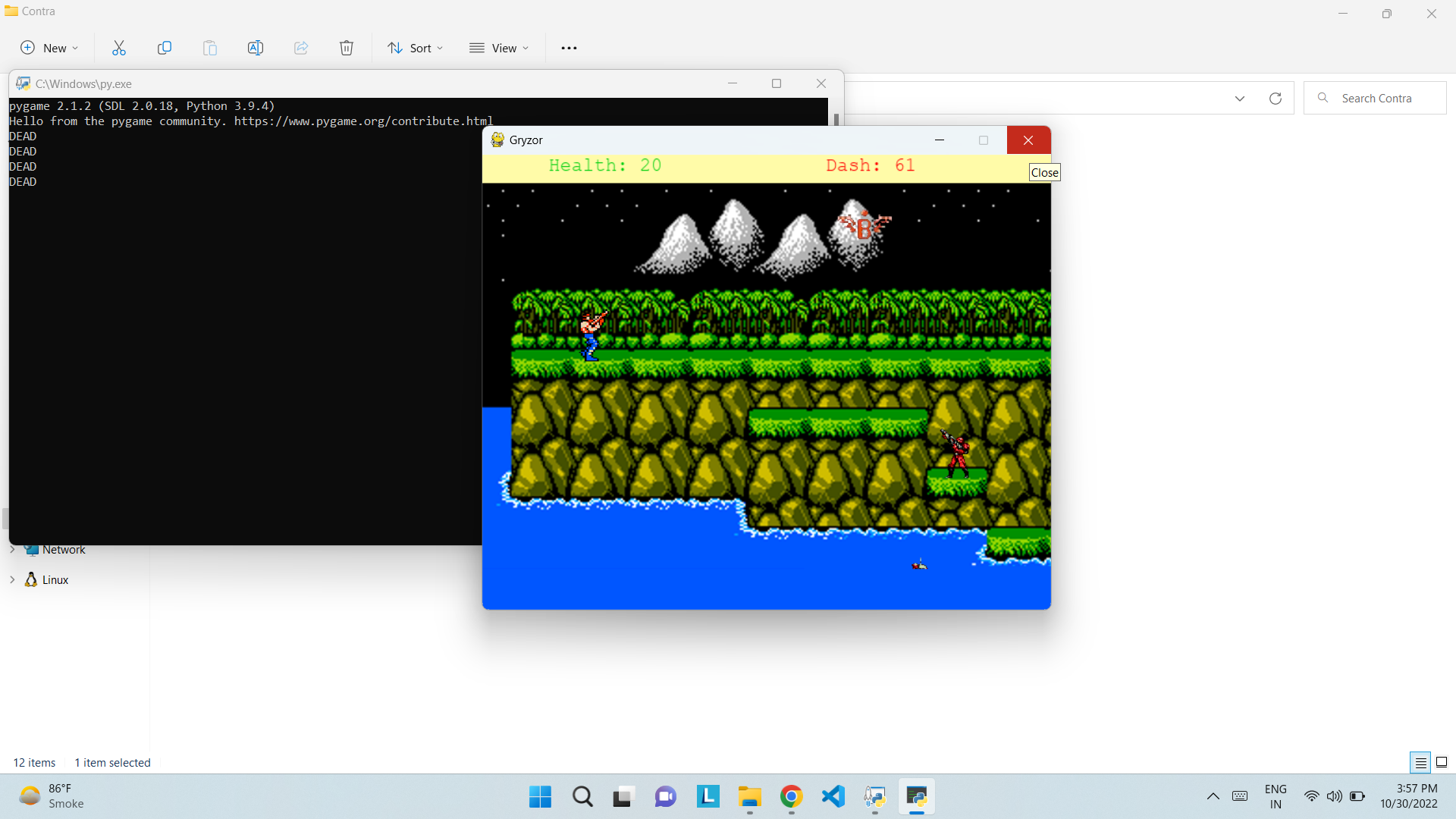
Task: Open Visual Studio Code from taskbar
Action: [833, 796]
